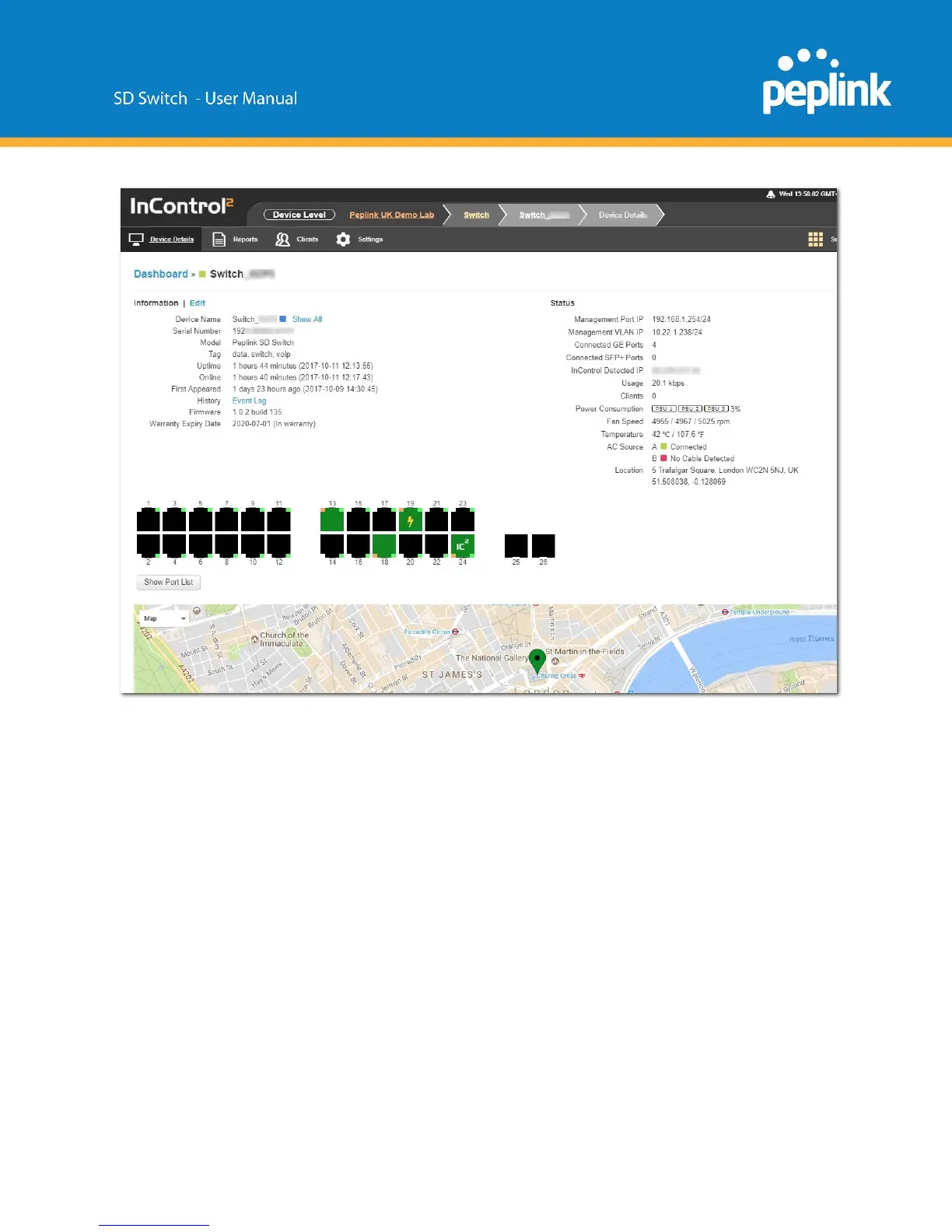Click the Peplink SD Switch model text

click(x=263, y=342)
